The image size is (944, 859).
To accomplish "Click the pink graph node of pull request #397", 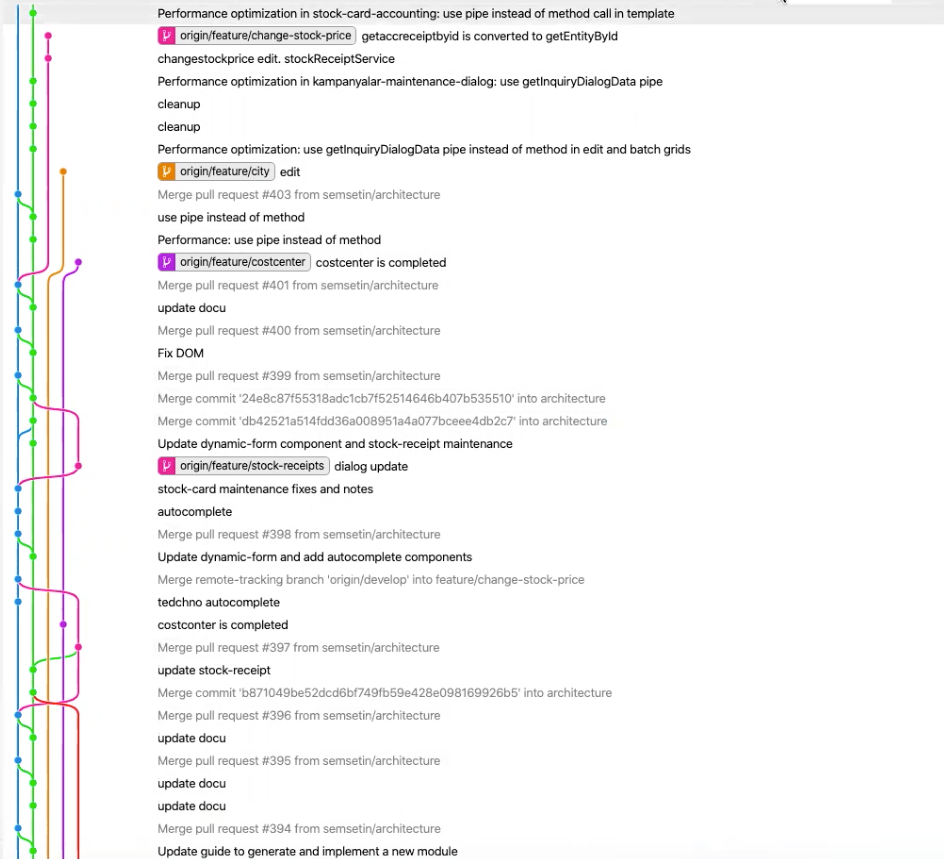I will pyautogui.click(x=78, y=648).
